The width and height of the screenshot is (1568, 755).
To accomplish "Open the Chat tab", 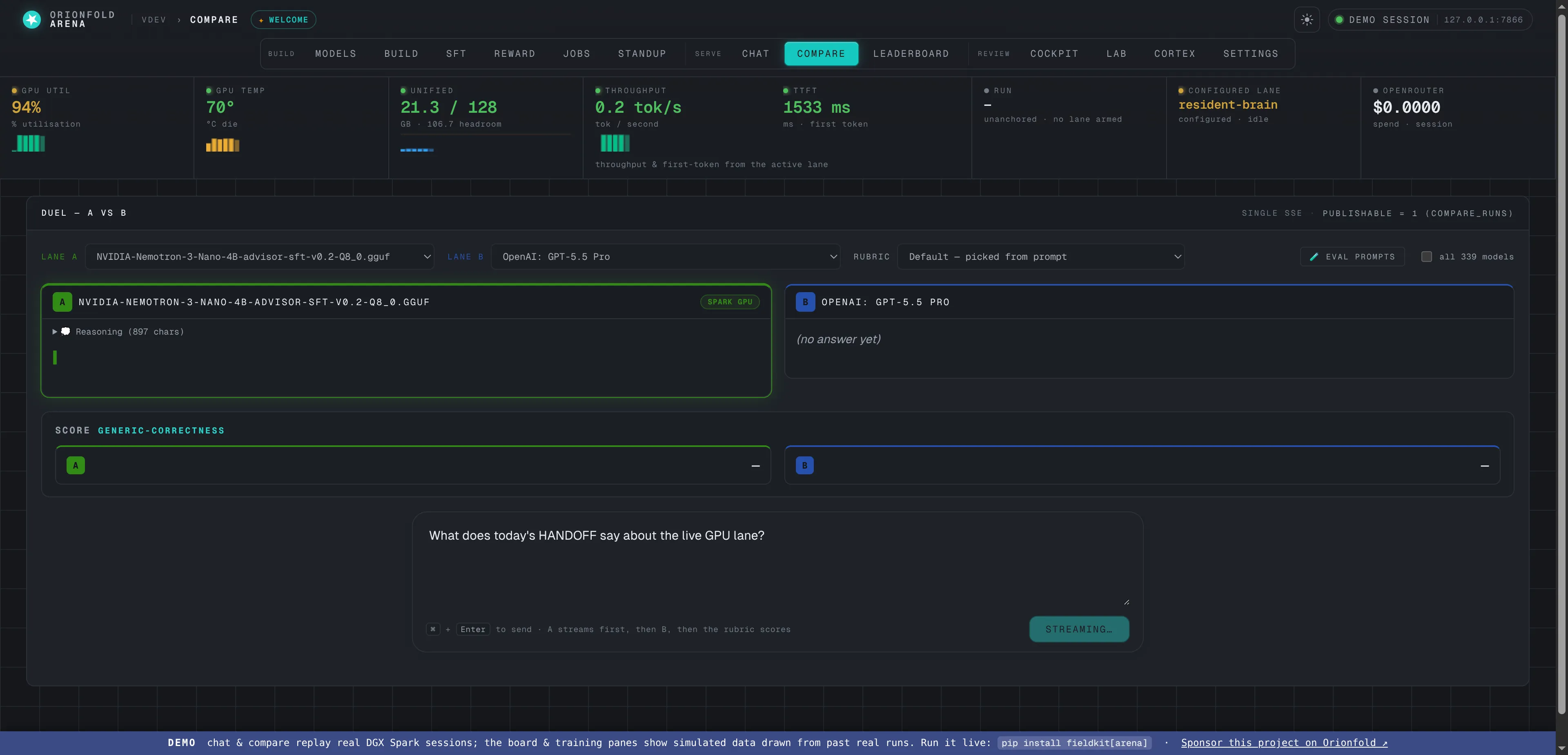I will (x=755, y=54).
